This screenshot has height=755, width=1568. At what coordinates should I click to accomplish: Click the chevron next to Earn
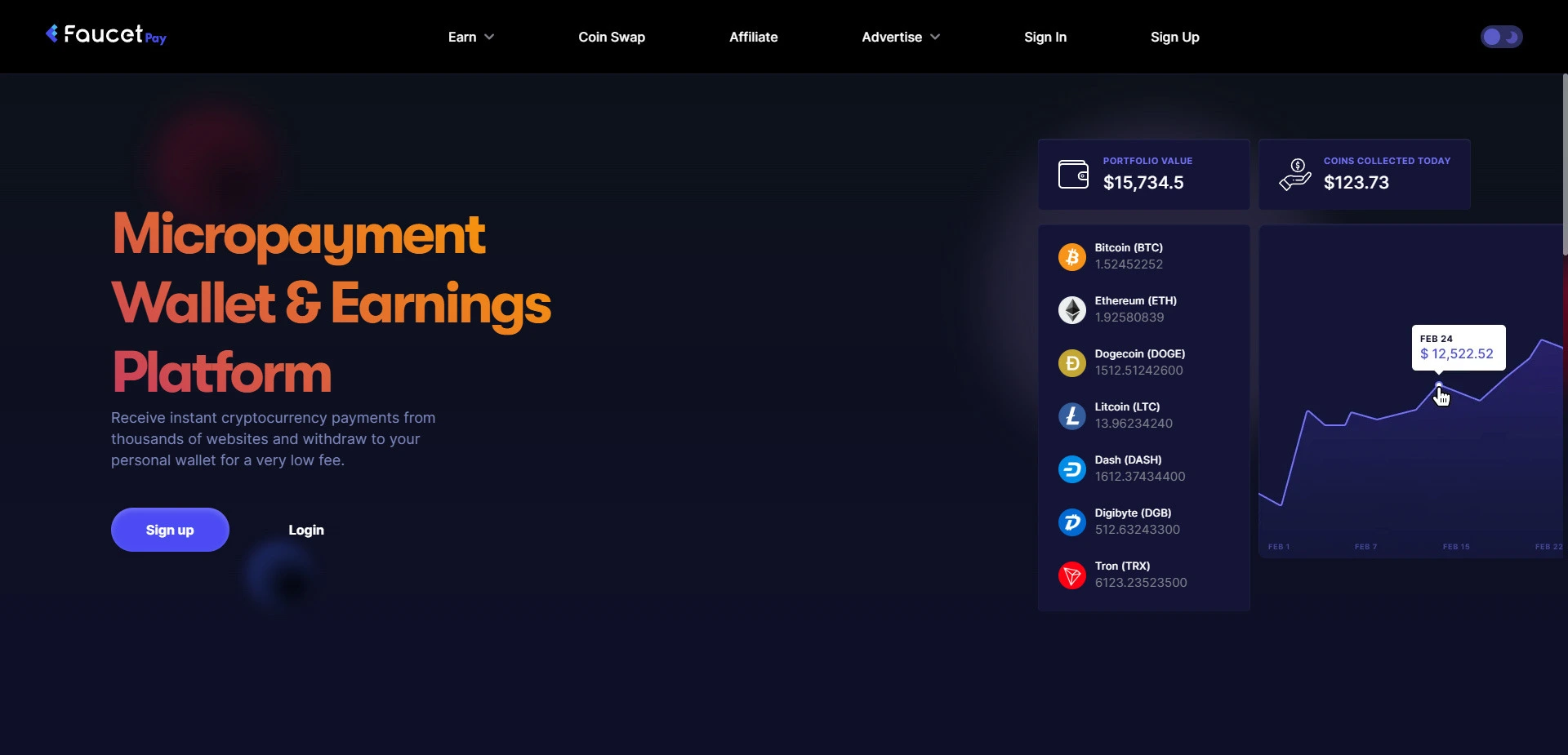(488, 37)
